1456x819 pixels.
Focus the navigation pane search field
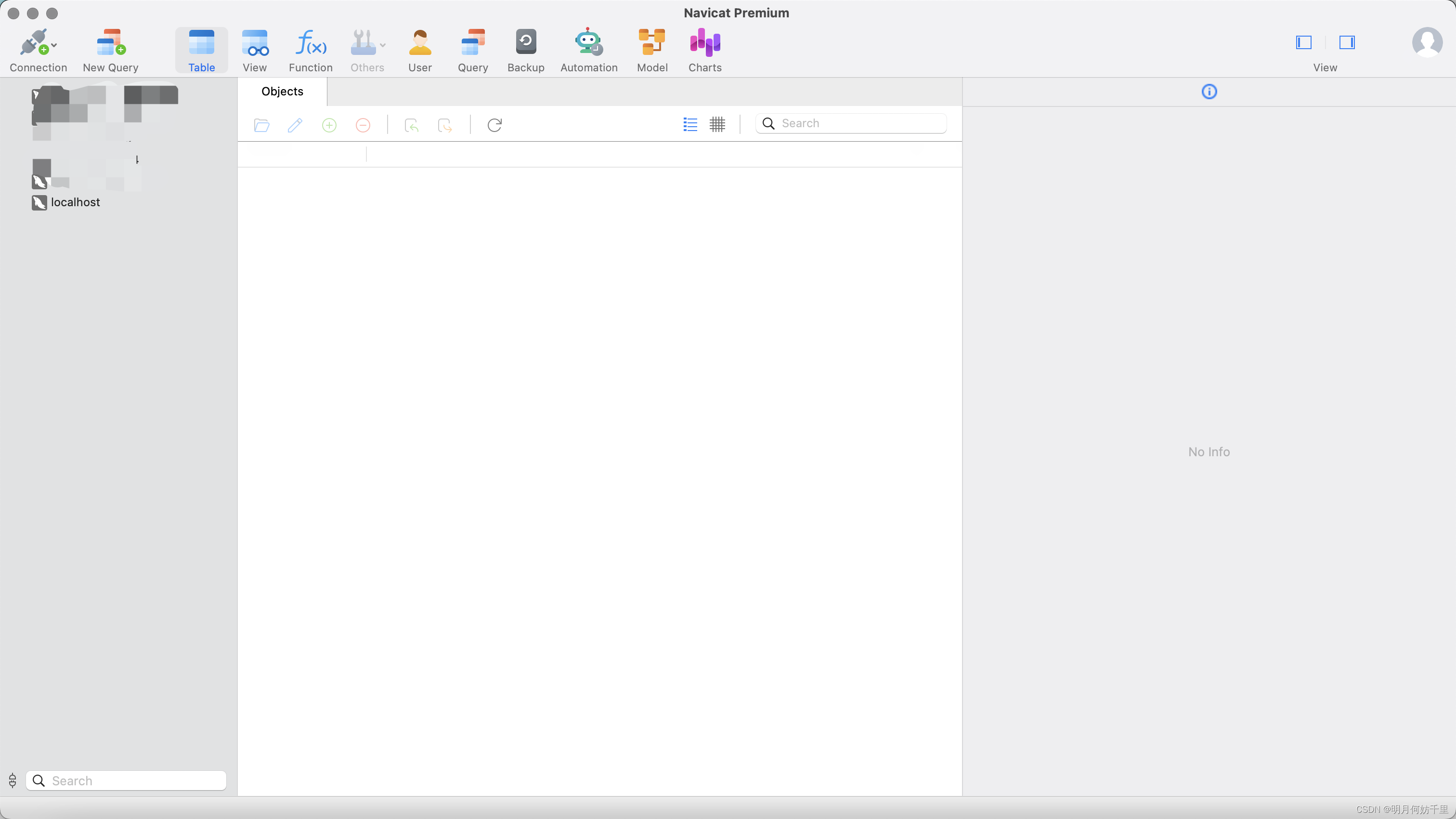126,780
